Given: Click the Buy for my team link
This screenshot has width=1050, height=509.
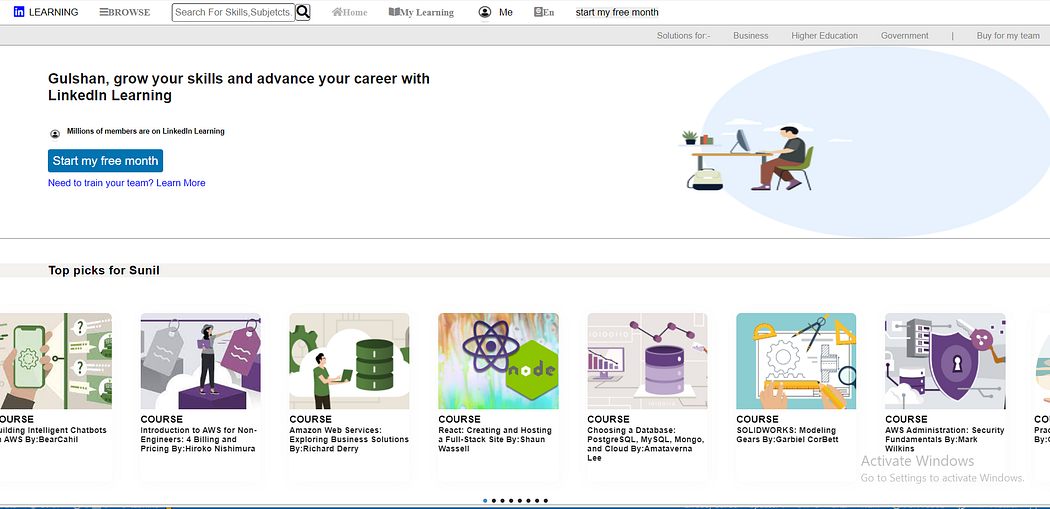Looking at the screenshot, I should [x=1008, y=35].
